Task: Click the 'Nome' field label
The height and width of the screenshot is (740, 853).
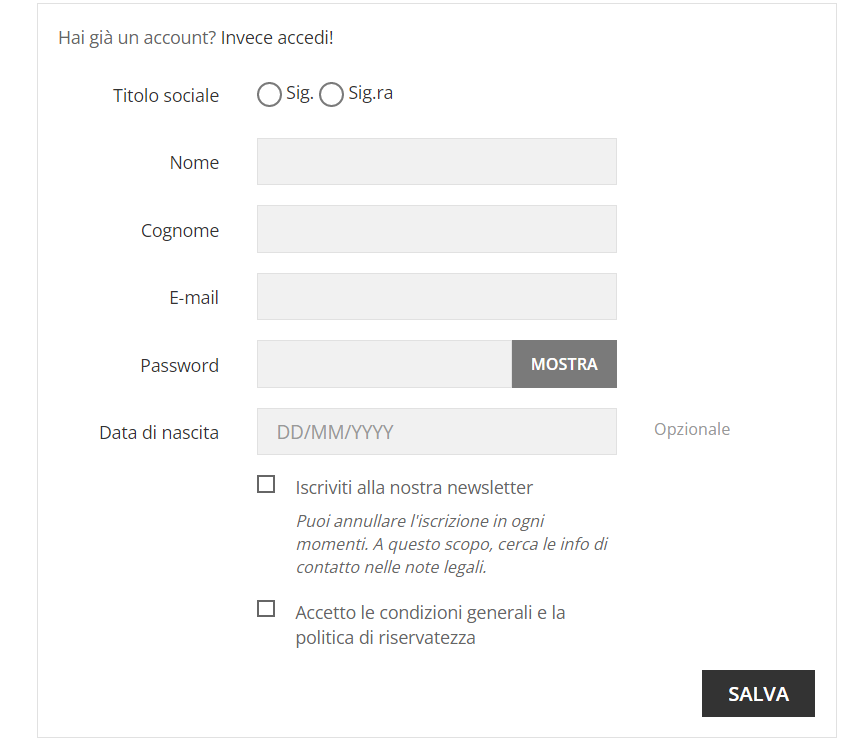Action: (194, 163)
